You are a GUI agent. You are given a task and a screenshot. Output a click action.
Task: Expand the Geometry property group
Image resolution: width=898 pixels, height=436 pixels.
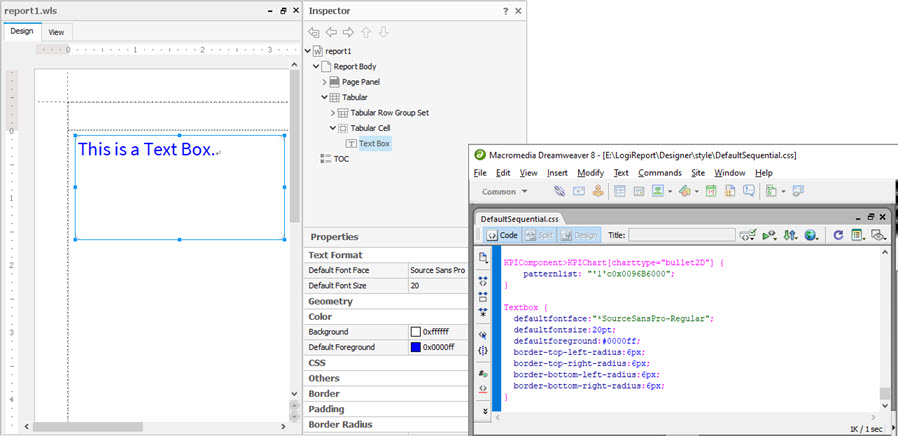[330, 301]
